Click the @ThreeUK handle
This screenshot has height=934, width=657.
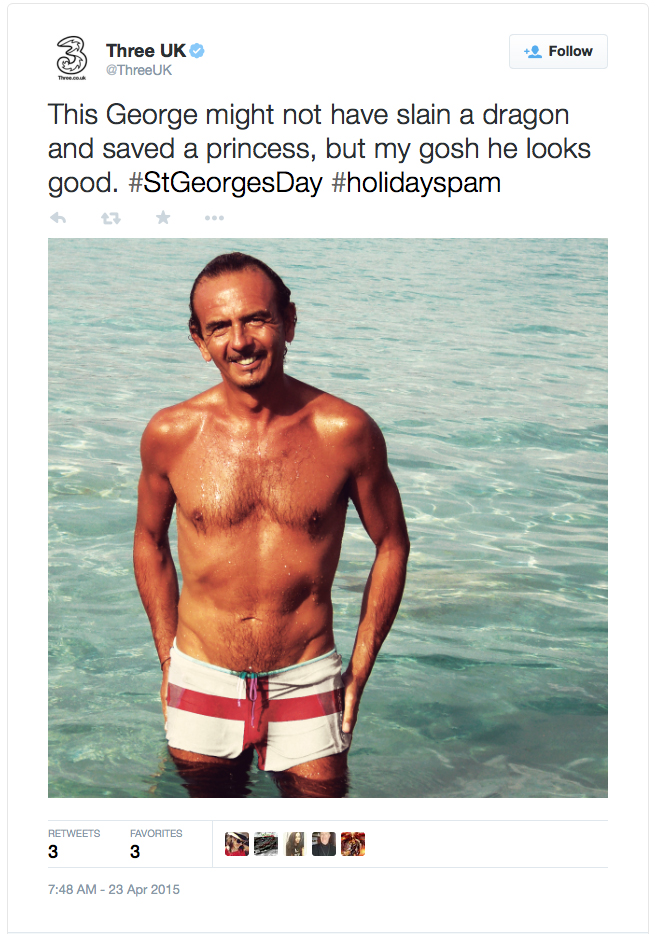139,70
